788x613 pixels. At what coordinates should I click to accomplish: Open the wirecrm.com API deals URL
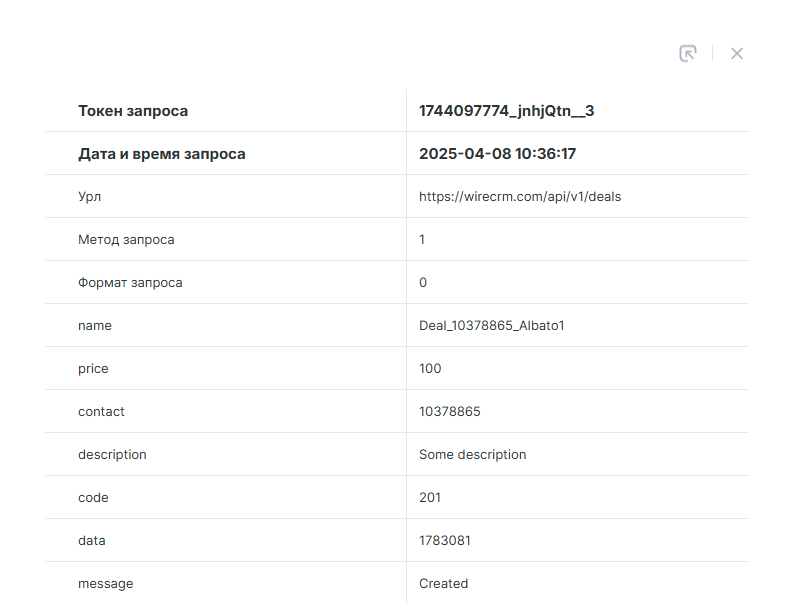[x=519, y=197]
